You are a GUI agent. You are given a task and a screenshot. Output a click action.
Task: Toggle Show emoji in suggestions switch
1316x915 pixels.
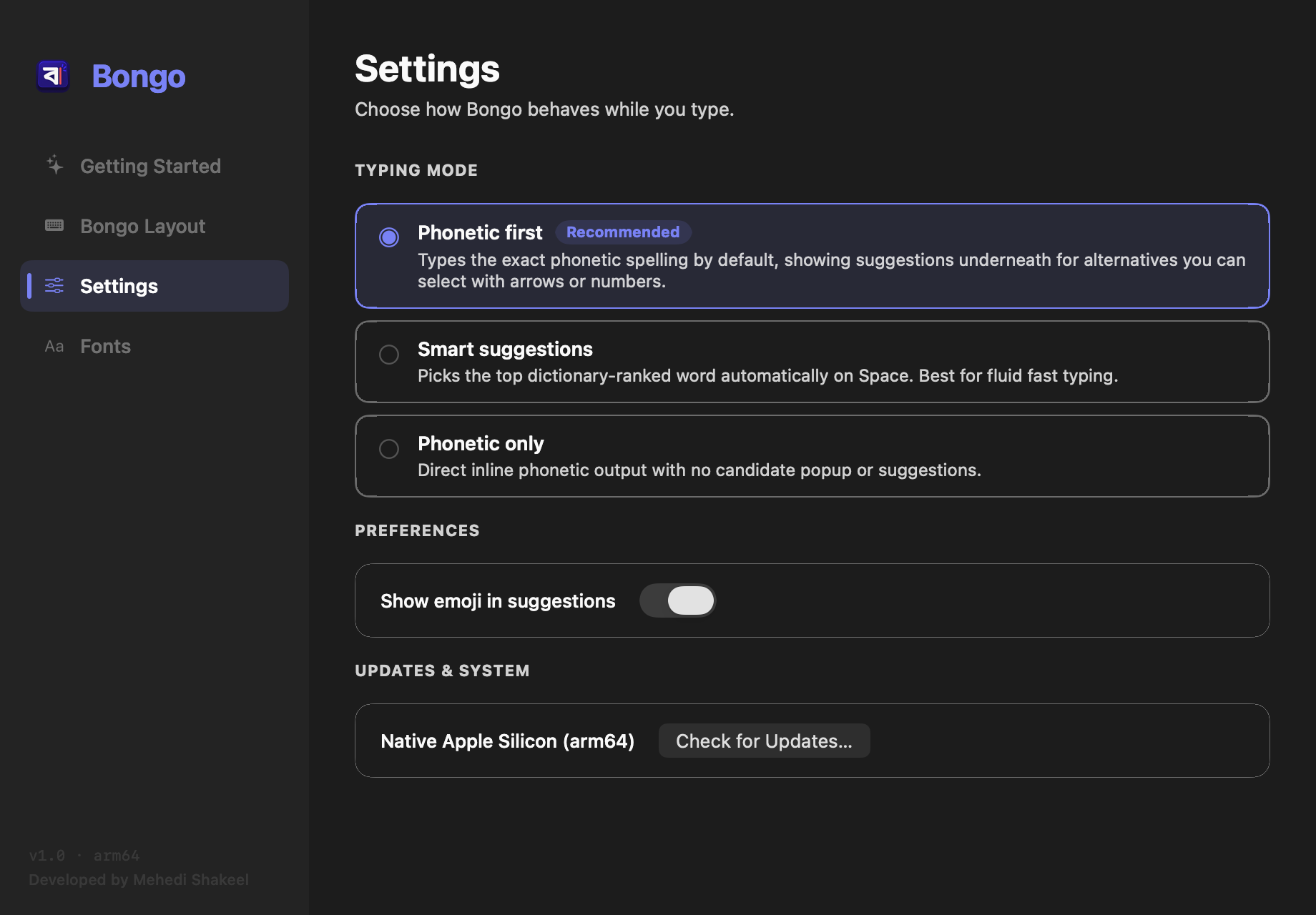[677, 600]
